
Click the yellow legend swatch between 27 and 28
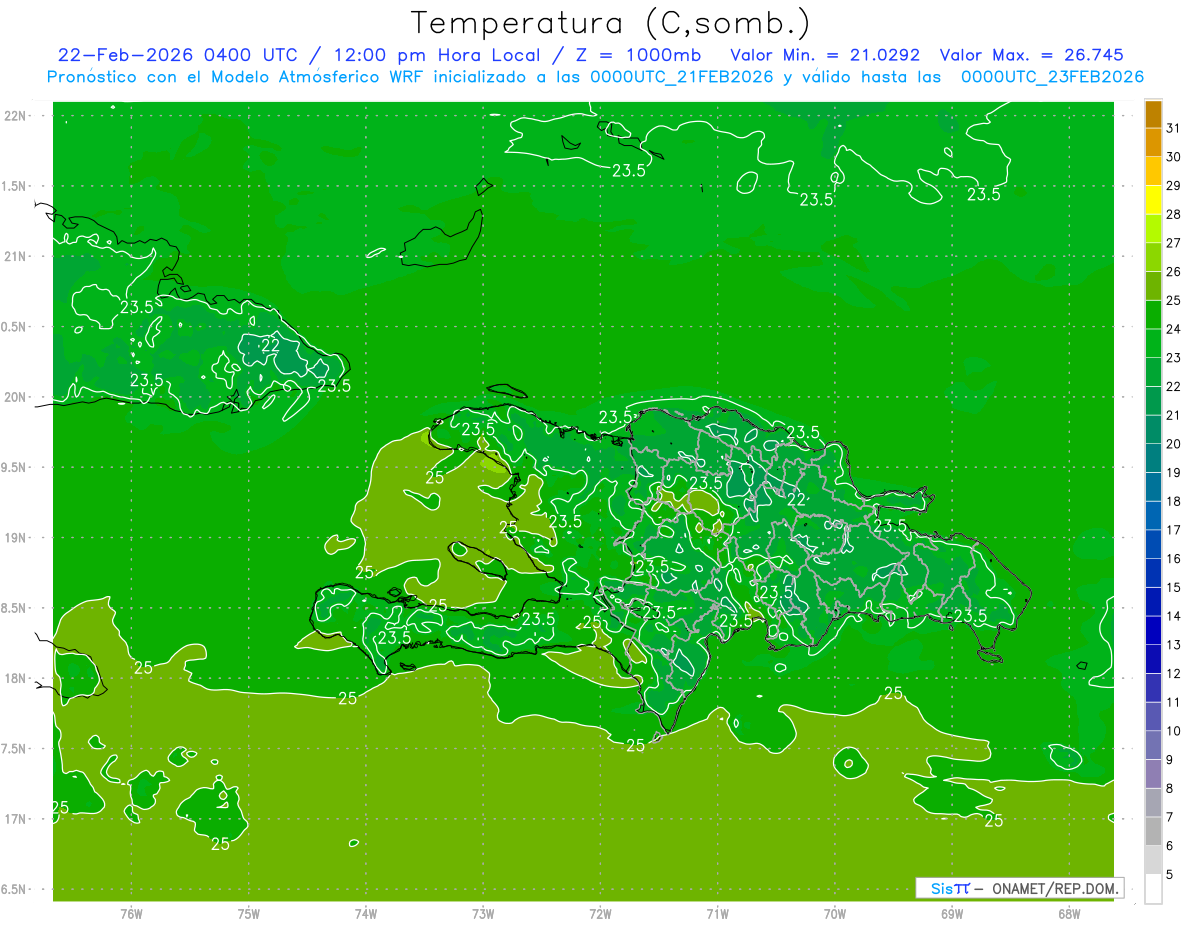(1153, 229)
